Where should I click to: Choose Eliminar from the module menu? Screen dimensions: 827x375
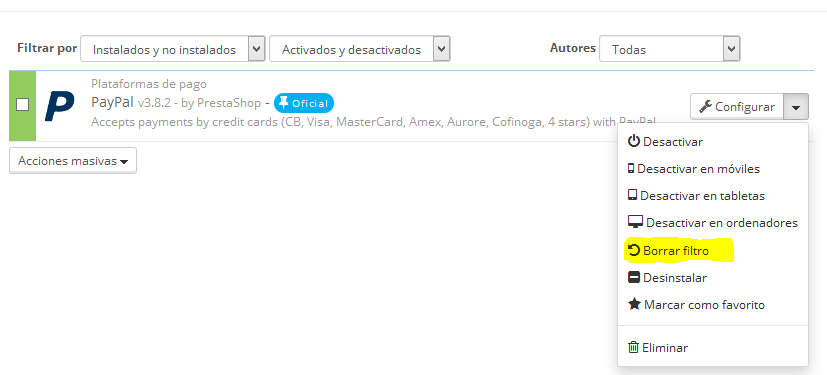pos(713,348)
